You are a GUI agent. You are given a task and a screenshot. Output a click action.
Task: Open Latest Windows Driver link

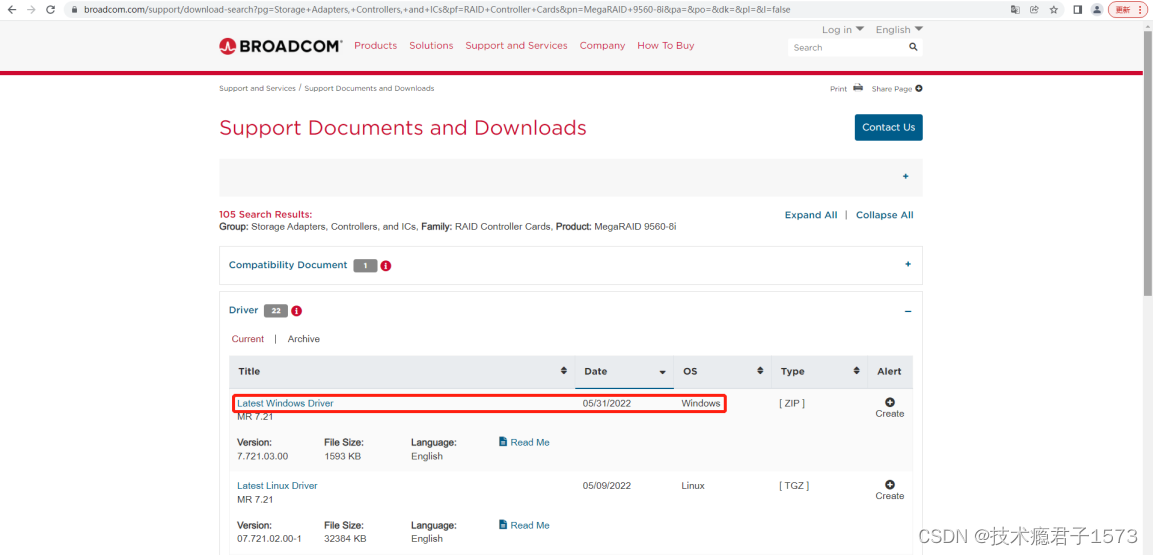[x=285, y=404]
